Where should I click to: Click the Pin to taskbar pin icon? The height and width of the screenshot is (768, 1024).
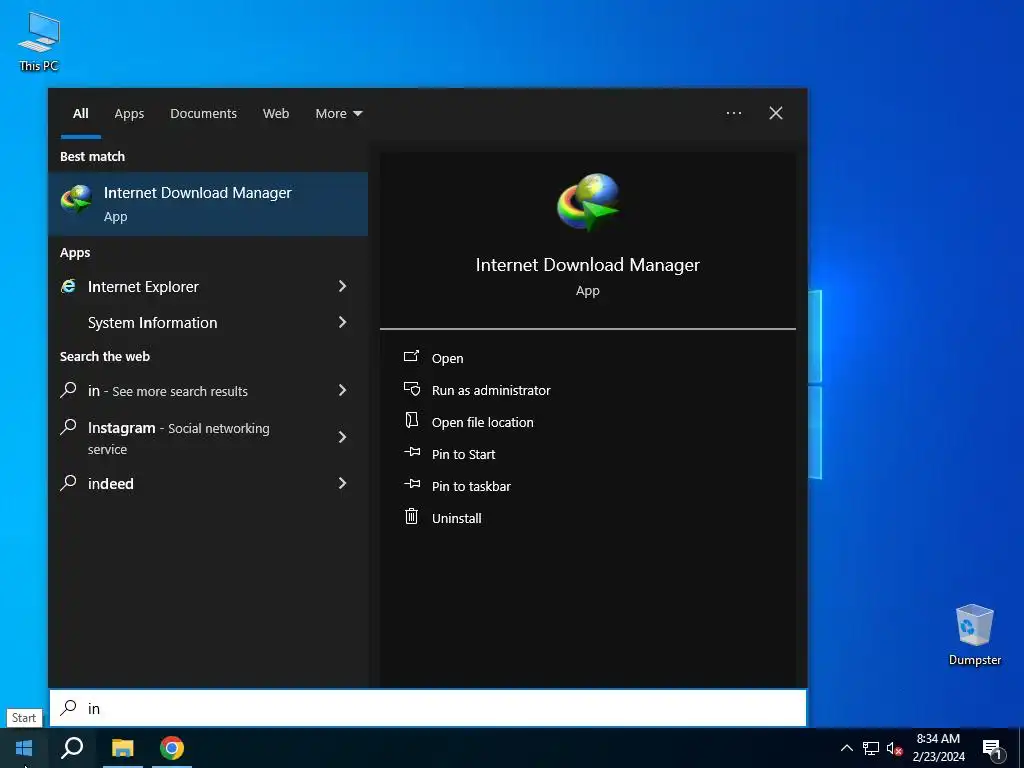[412, 483]
